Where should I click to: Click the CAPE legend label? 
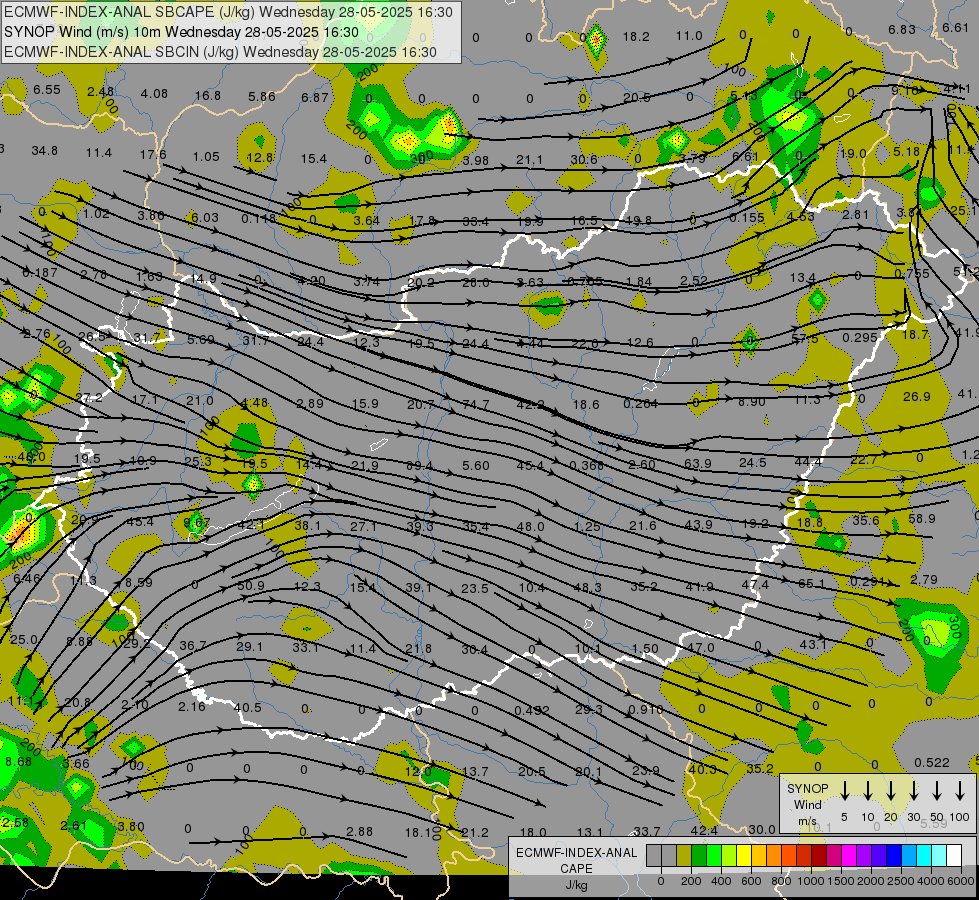[x=576, y=869]
